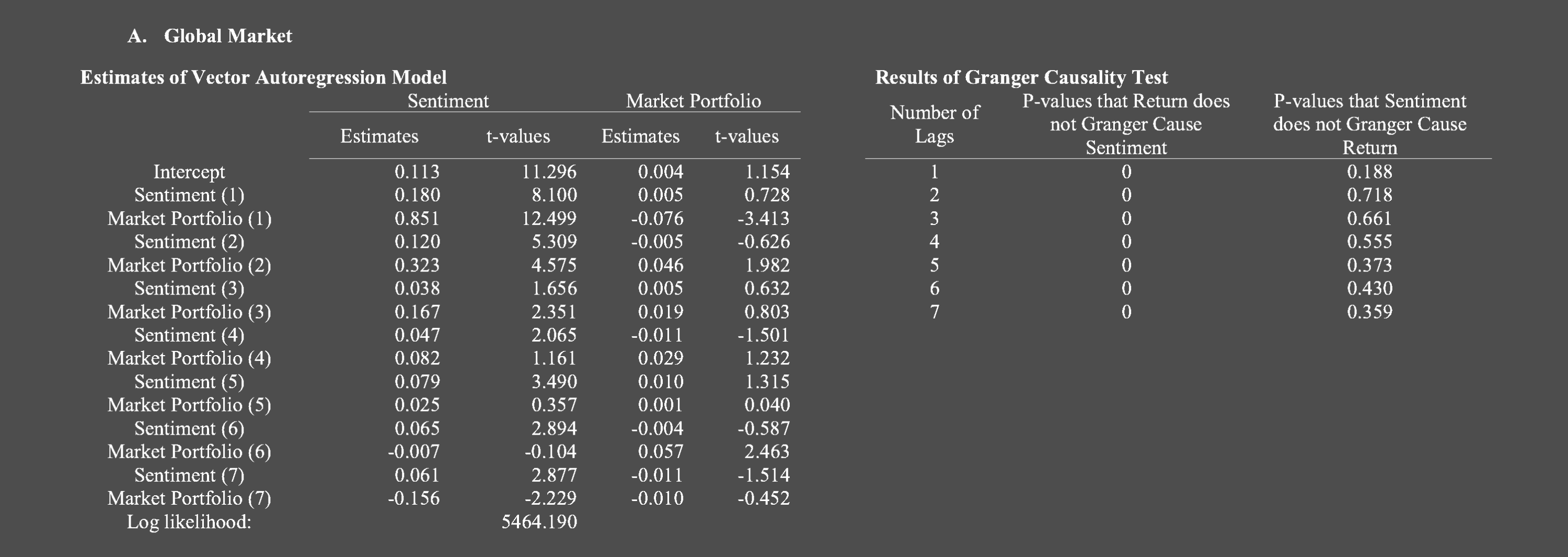This screenshot has height=557, width=1568.
Task: Click the "Sentiment (1)" row label
Action: pos(189,195)
